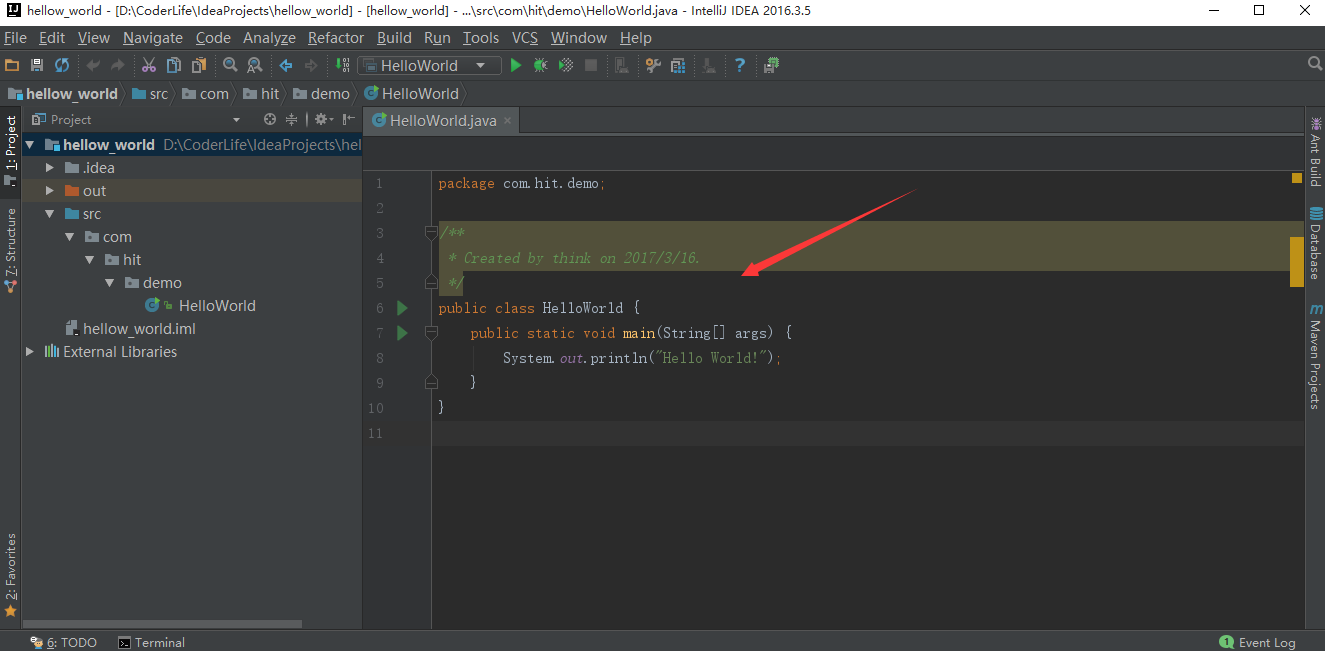The height and width of the screenshot is (651, 1325).
Task: Click the Cut scissors icon
Action: [149, 65]
